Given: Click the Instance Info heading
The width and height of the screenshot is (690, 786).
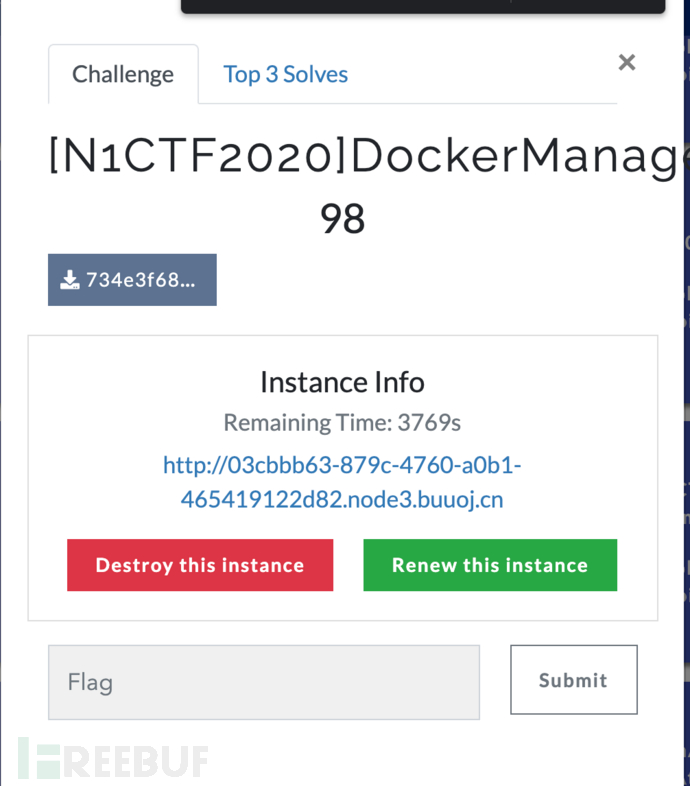Looking at the screenshot, I should [x=342, y=382].
